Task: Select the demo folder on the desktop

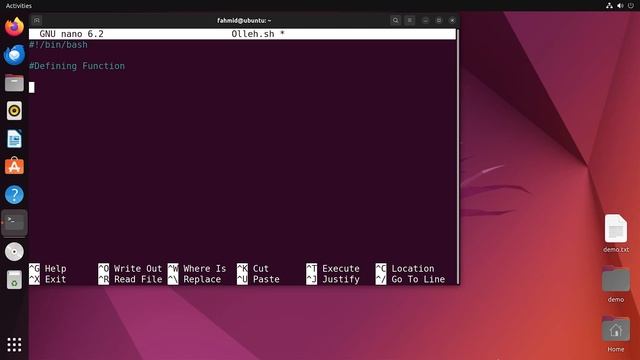Action: pos(616,284)
